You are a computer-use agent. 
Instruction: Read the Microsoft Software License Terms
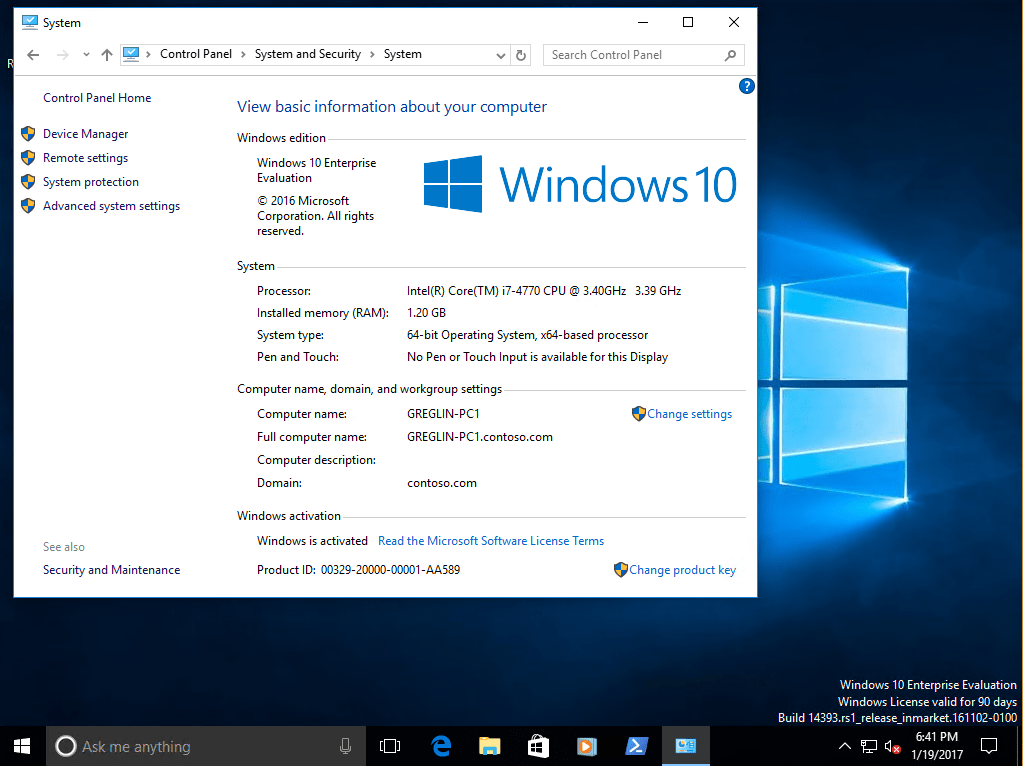491,540
